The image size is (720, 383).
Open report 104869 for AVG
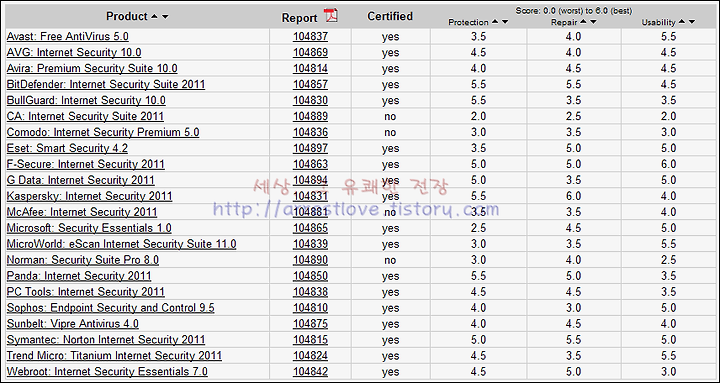pos(310,52)
